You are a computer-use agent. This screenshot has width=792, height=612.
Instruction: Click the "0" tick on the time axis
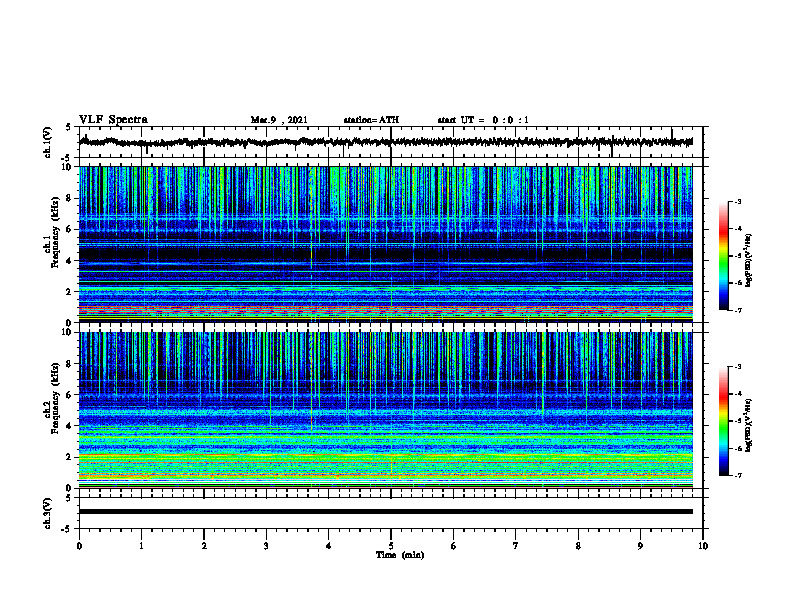click(x=79, y=546)
